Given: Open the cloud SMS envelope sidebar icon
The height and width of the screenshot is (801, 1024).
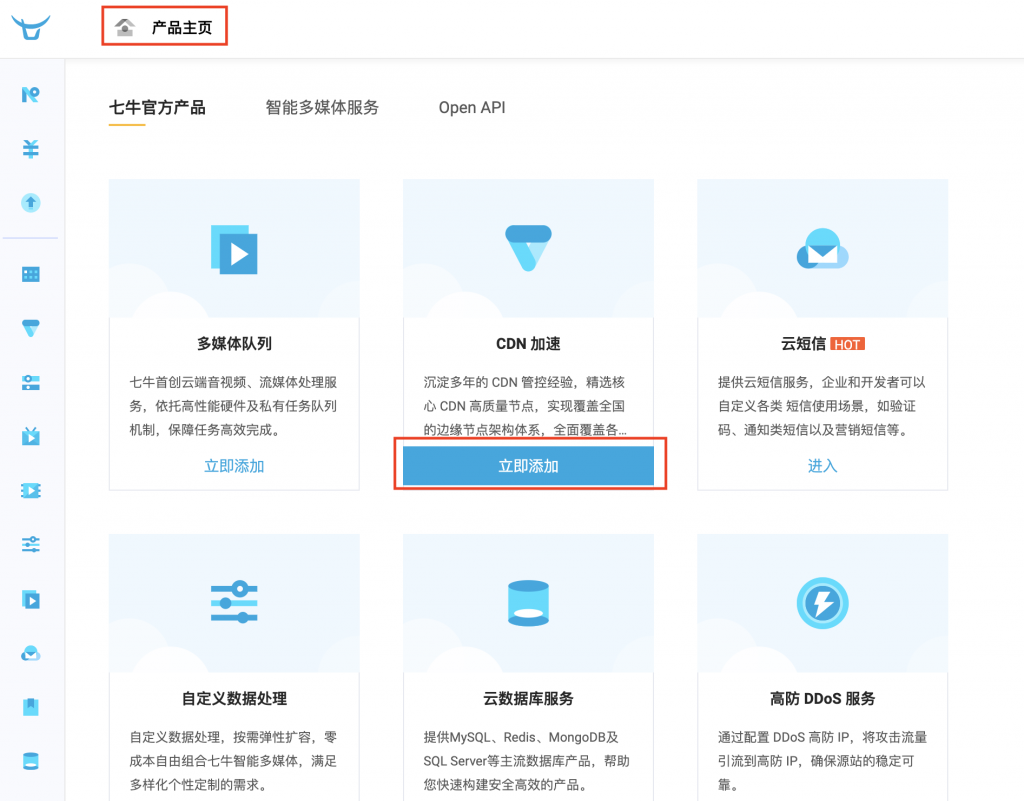Looking at the screenshot, I should click(x=31, y=653).
